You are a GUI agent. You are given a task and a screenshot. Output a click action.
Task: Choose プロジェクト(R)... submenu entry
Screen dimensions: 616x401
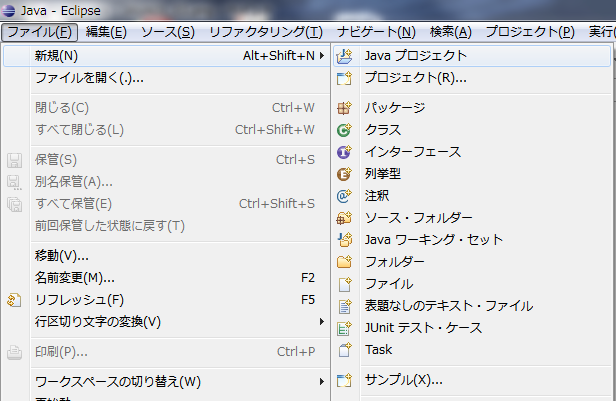click(473, 78)
